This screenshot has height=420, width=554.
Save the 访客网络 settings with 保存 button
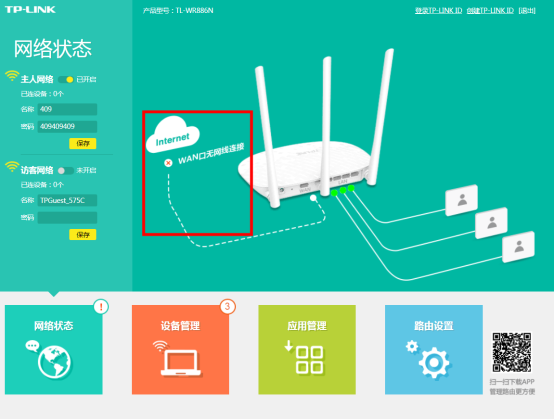click(83, 235)
